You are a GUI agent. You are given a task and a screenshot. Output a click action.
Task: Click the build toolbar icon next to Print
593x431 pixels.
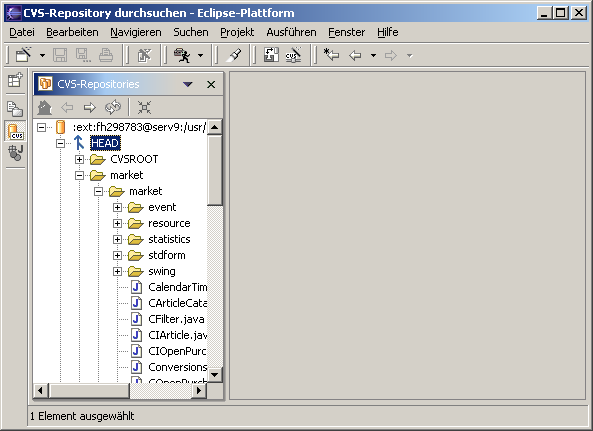(144, 55)
